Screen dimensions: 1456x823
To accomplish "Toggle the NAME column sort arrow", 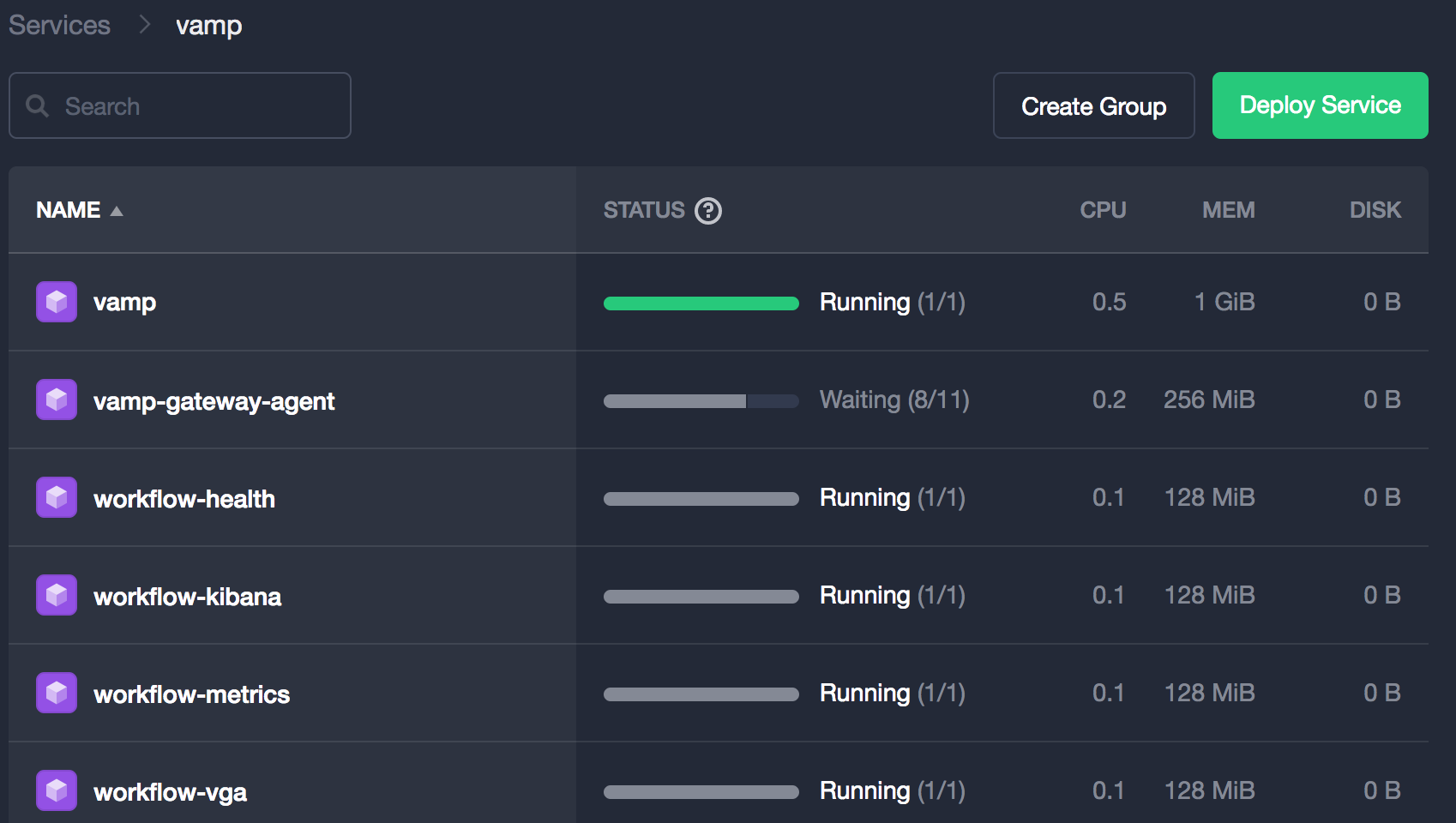I will (x=117, y=211).
